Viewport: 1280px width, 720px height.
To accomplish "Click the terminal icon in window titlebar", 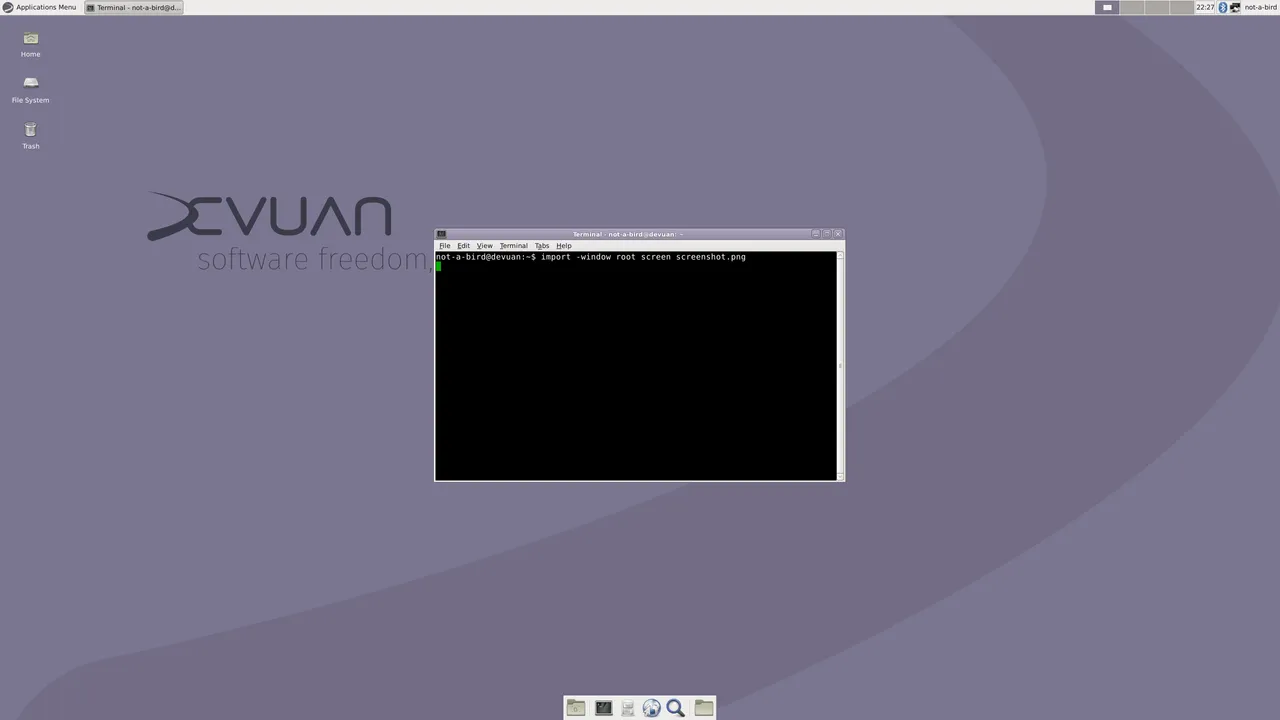I will click(x=441, y=234).
